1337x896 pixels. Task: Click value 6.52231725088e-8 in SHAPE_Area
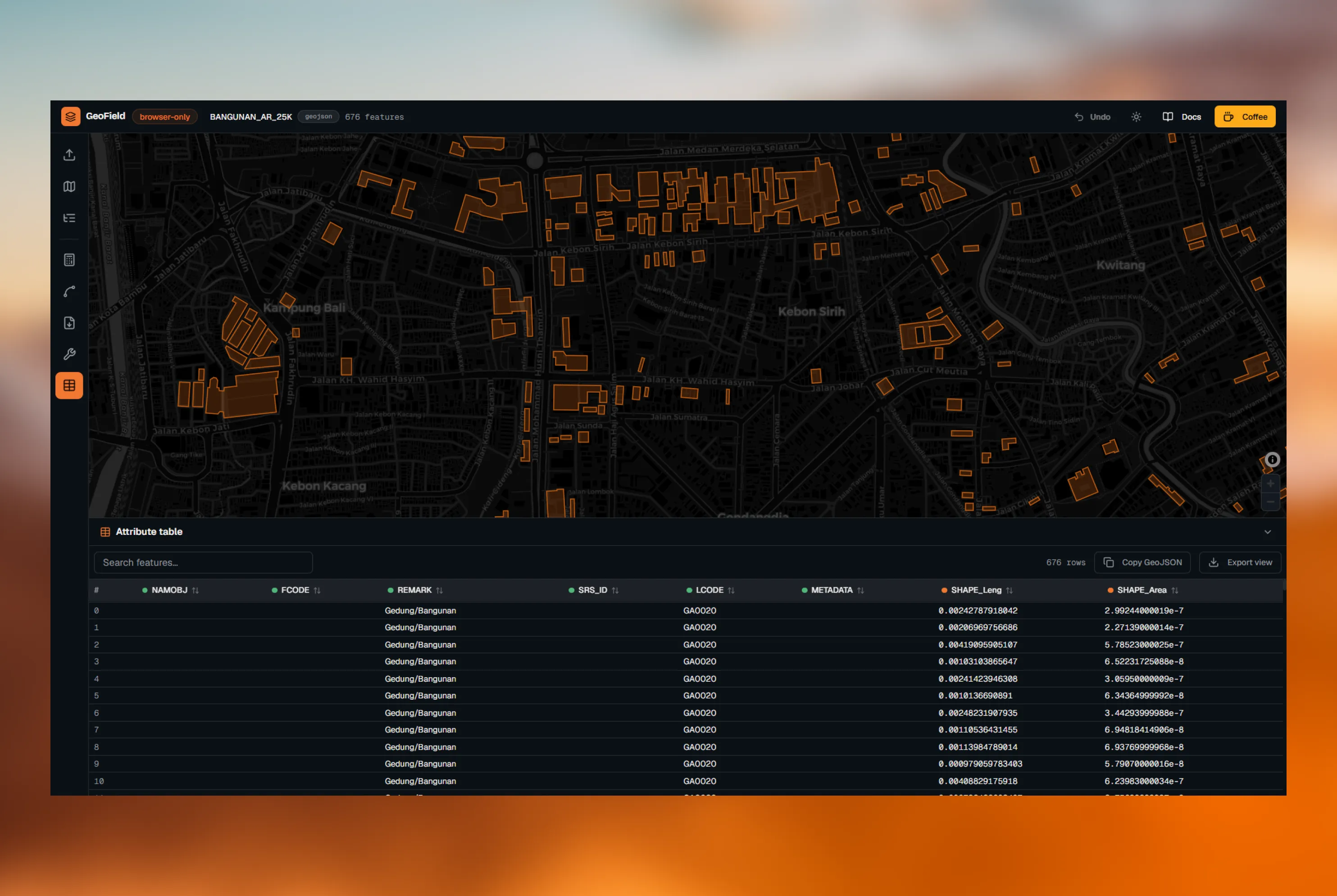pos(1144,662)
